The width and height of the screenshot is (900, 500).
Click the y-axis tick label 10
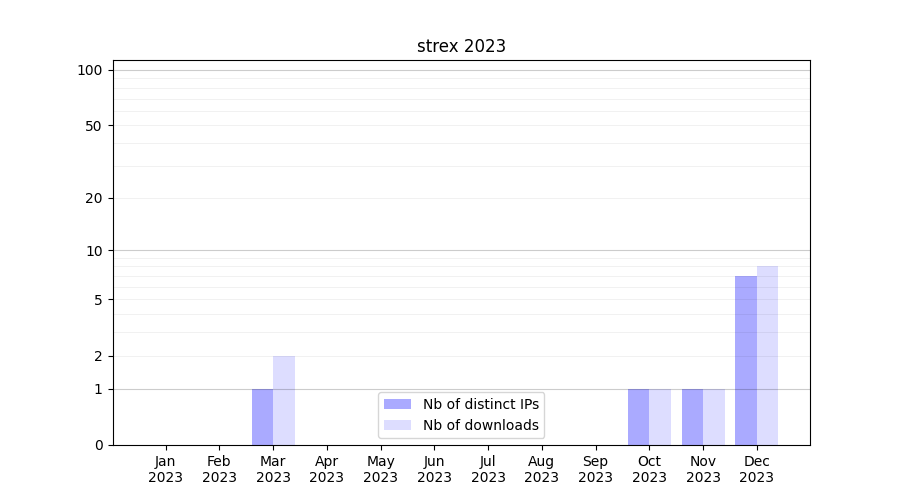(x=94, y=251)
